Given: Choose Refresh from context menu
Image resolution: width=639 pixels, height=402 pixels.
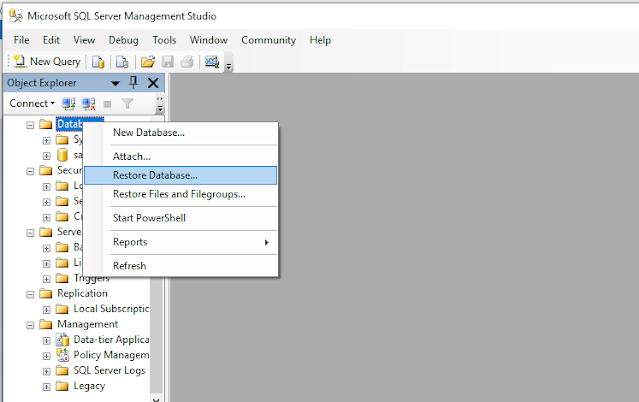Looking at the screenshot, I should tap(181, 266).
